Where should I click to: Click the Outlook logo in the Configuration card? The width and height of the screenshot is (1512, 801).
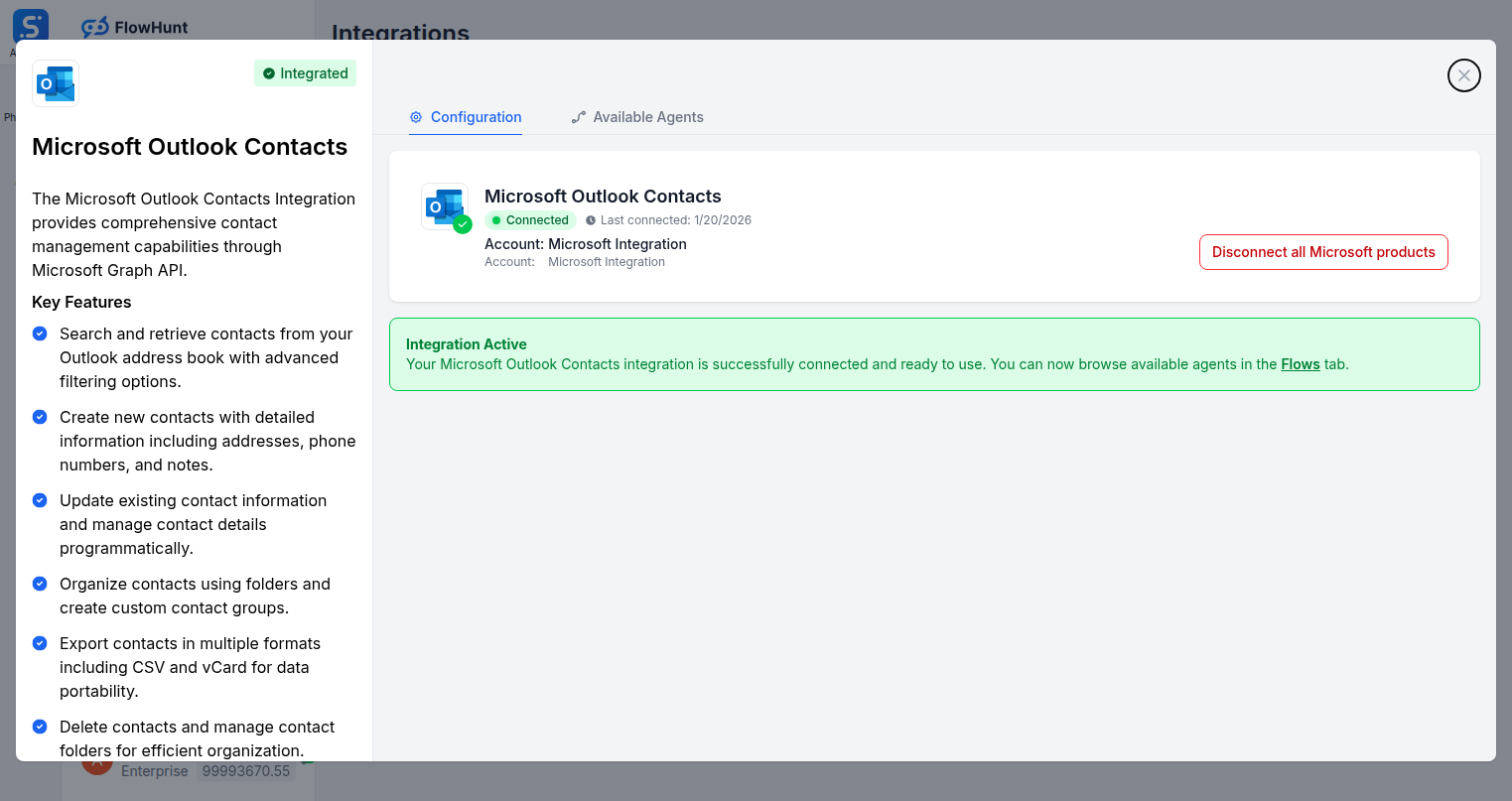coord(445,205)
